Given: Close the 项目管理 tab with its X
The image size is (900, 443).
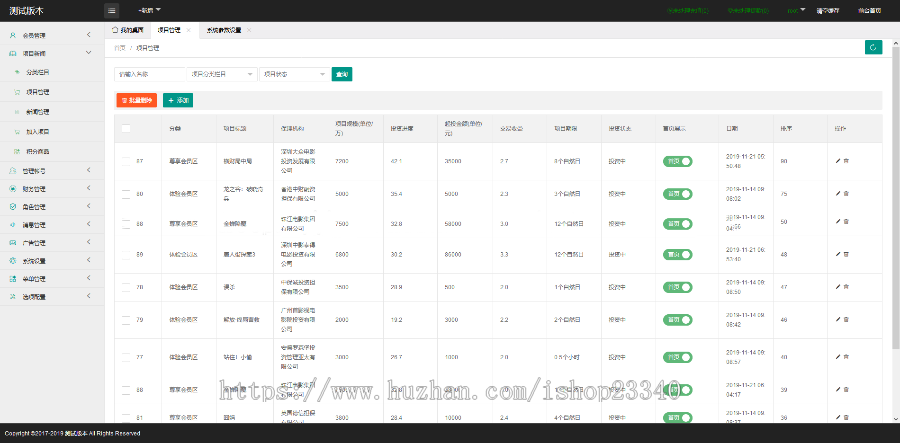Looking at the screenshot, I should pyautogui.click(x=187, y=30).
